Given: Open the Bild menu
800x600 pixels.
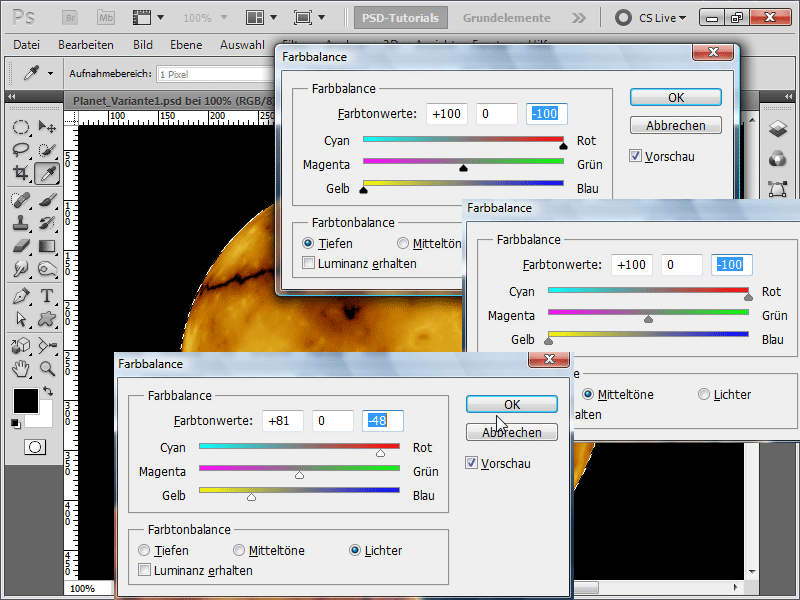Looking at the screenshot, I should pos(143,45).
